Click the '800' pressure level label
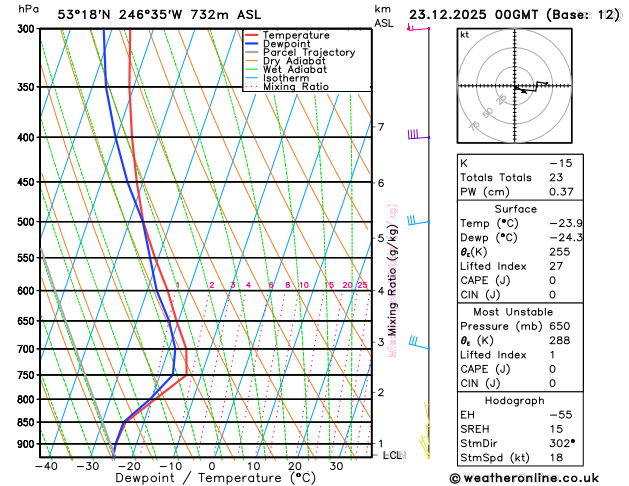 tap(28, 400)
